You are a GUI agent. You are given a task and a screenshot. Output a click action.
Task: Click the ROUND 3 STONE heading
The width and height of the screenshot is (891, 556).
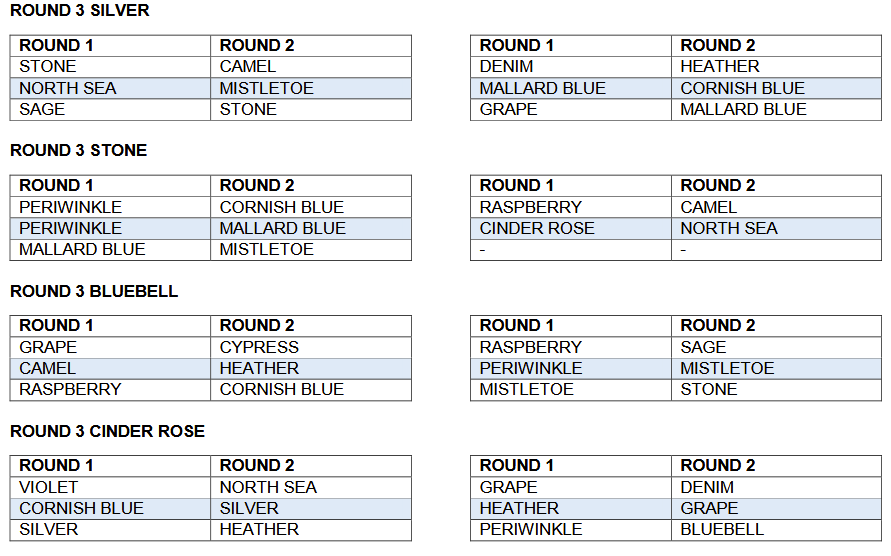click(78, 151)
